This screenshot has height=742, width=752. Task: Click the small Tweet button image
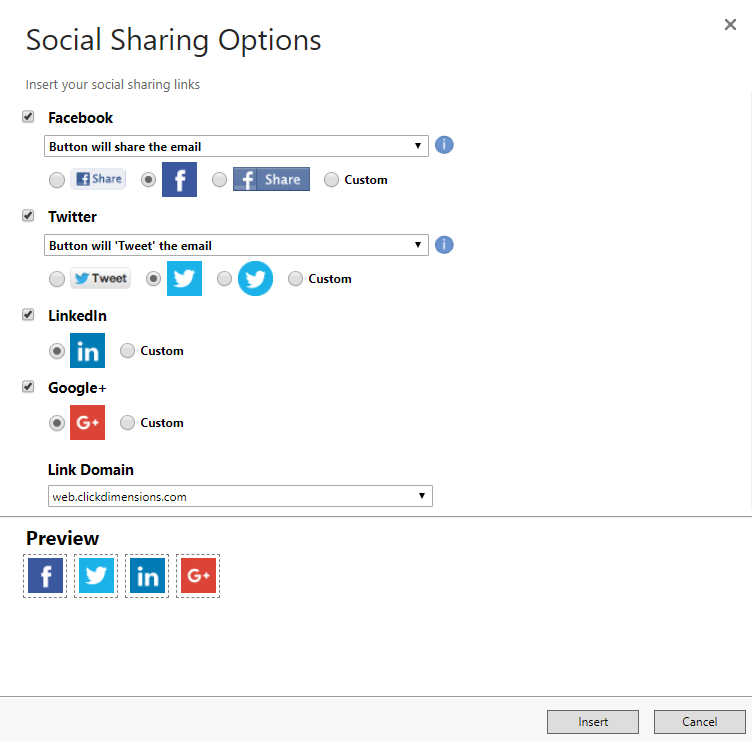101,278
